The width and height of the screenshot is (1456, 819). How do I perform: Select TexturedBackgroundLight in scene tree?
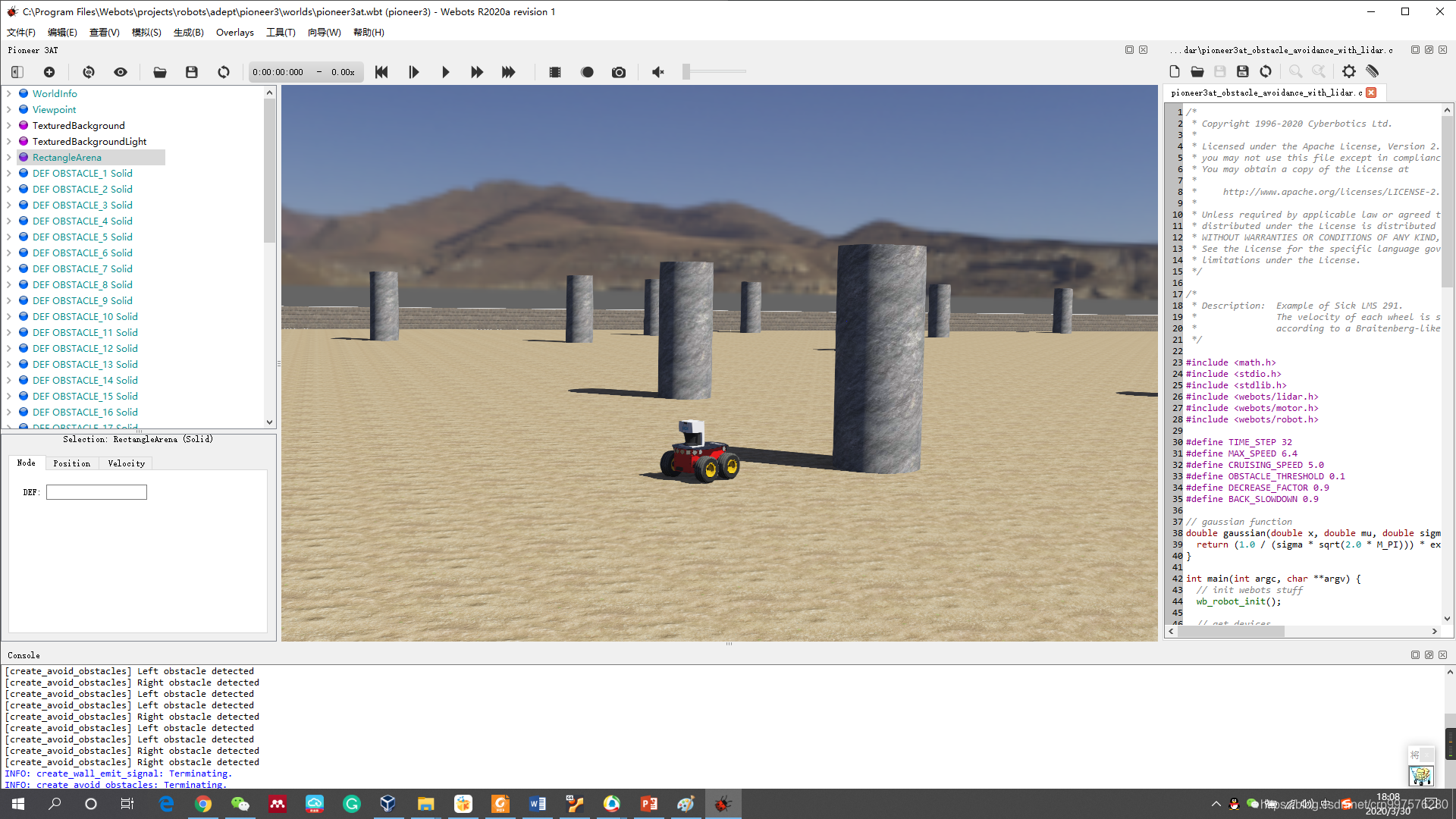click(89, 141)
